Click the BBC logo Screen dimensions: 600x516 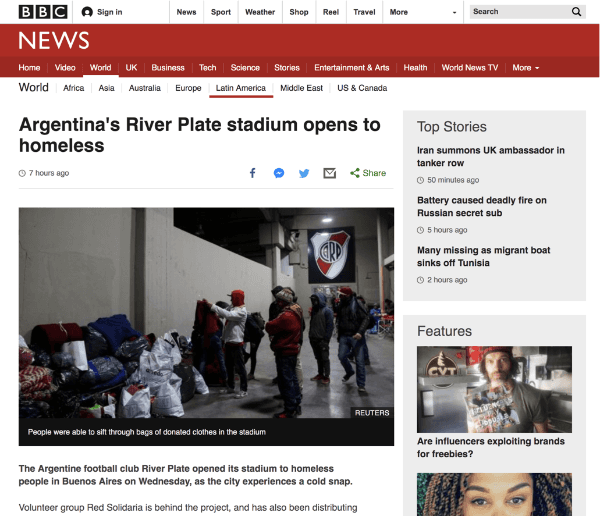(x=43, y=12)
